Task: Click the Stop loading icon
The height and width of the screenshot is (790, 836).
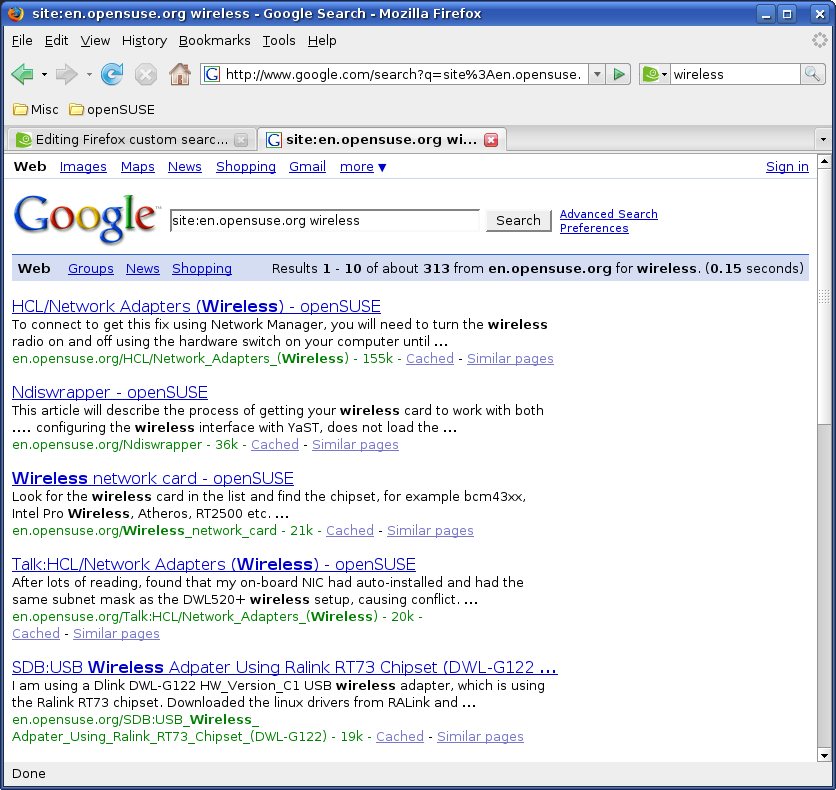Action: click(146, 74)
